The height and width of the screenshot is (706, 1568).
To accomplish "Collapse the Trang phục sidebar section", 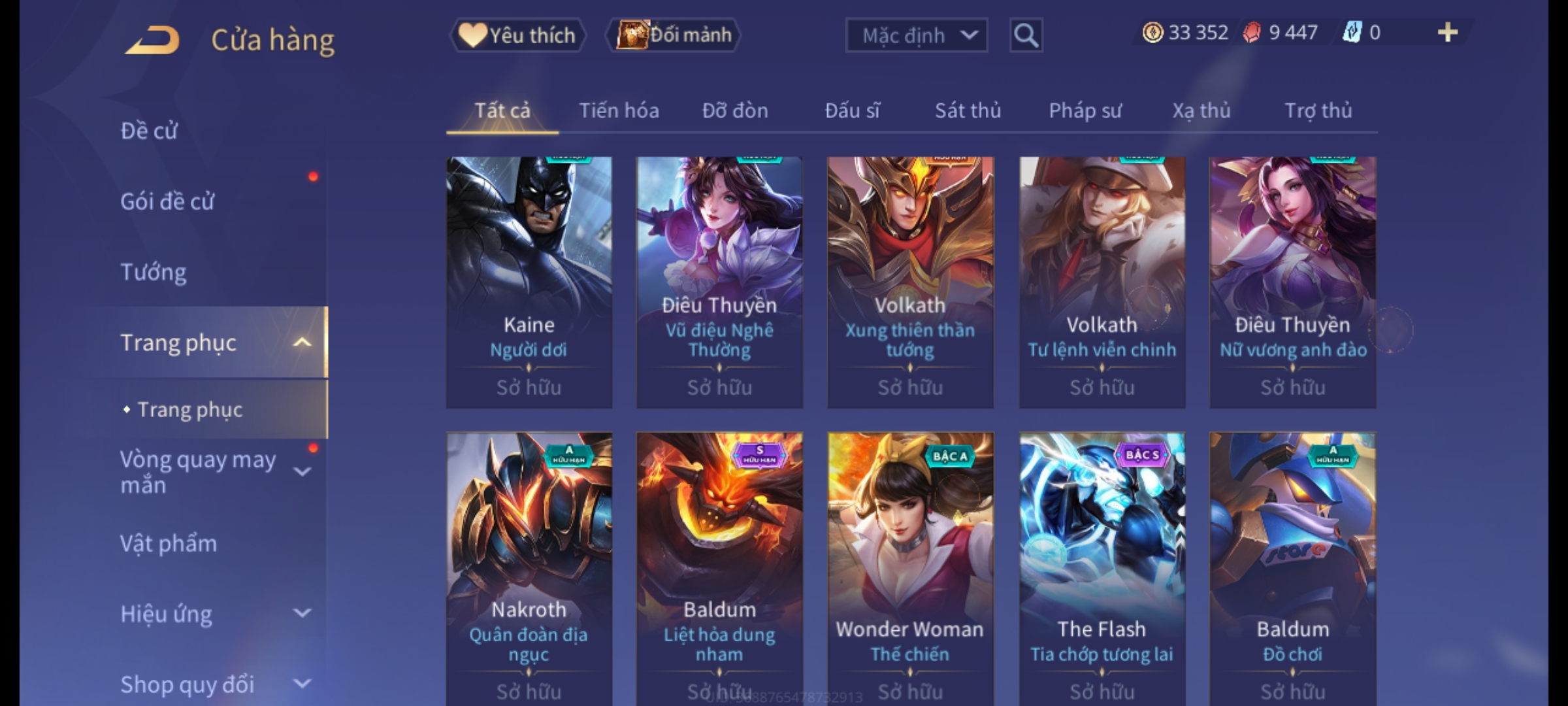I will click(x=302, y=343).
